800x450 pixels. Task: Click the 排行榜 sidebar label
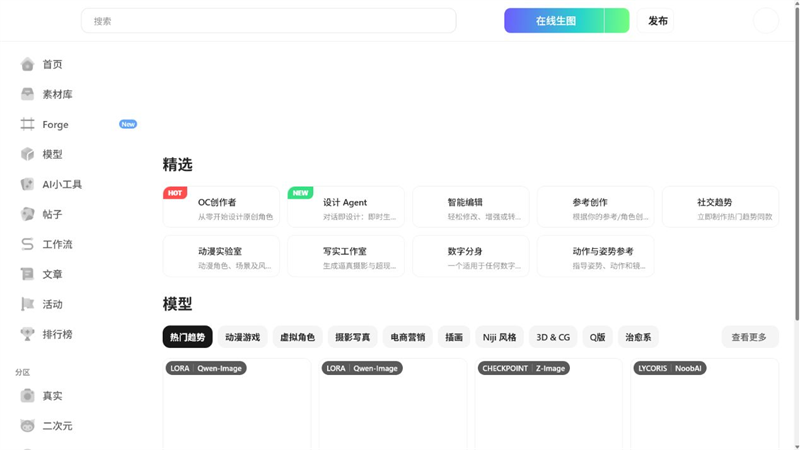point(57,334)
